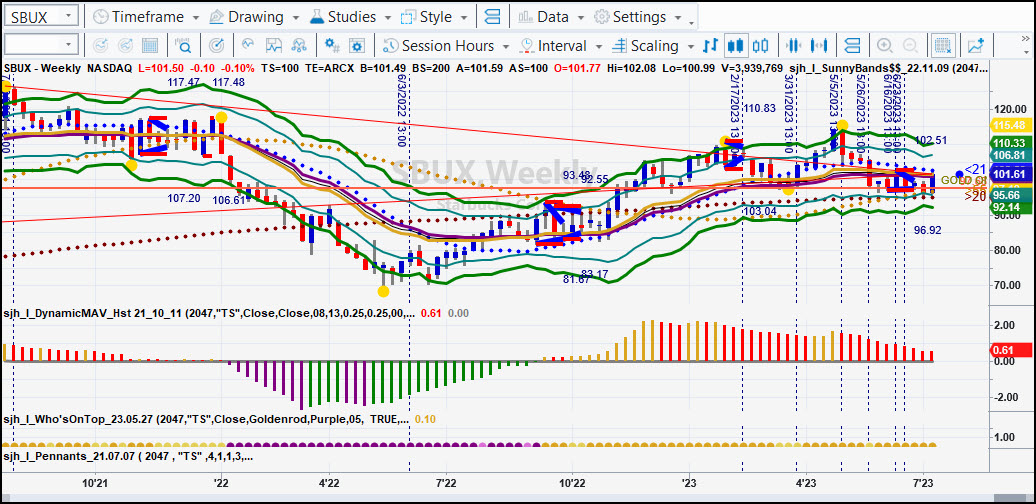The height and width of the screenshot is (504, 1036).
Task: Switch to OHLC bar chart style
Action: (x=711, y=46)
